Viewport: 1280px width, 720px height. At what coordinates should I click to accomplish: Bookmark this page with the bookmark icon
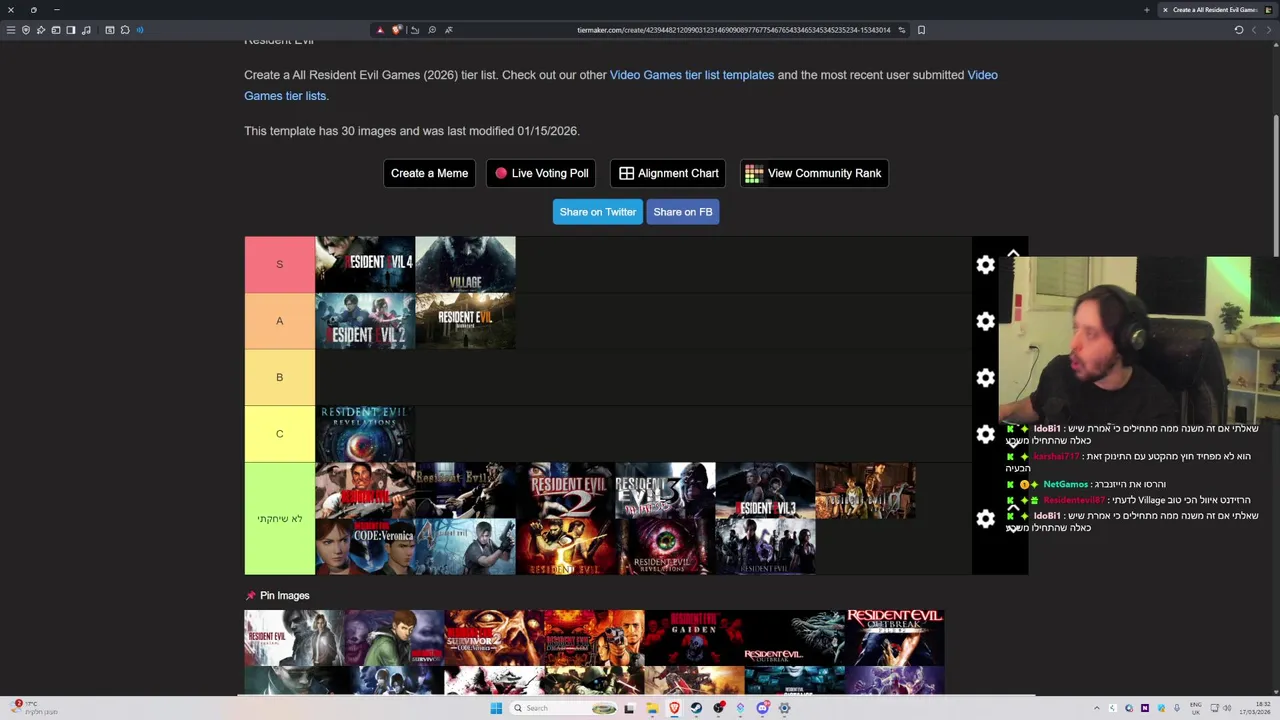(x=921, y=30)
